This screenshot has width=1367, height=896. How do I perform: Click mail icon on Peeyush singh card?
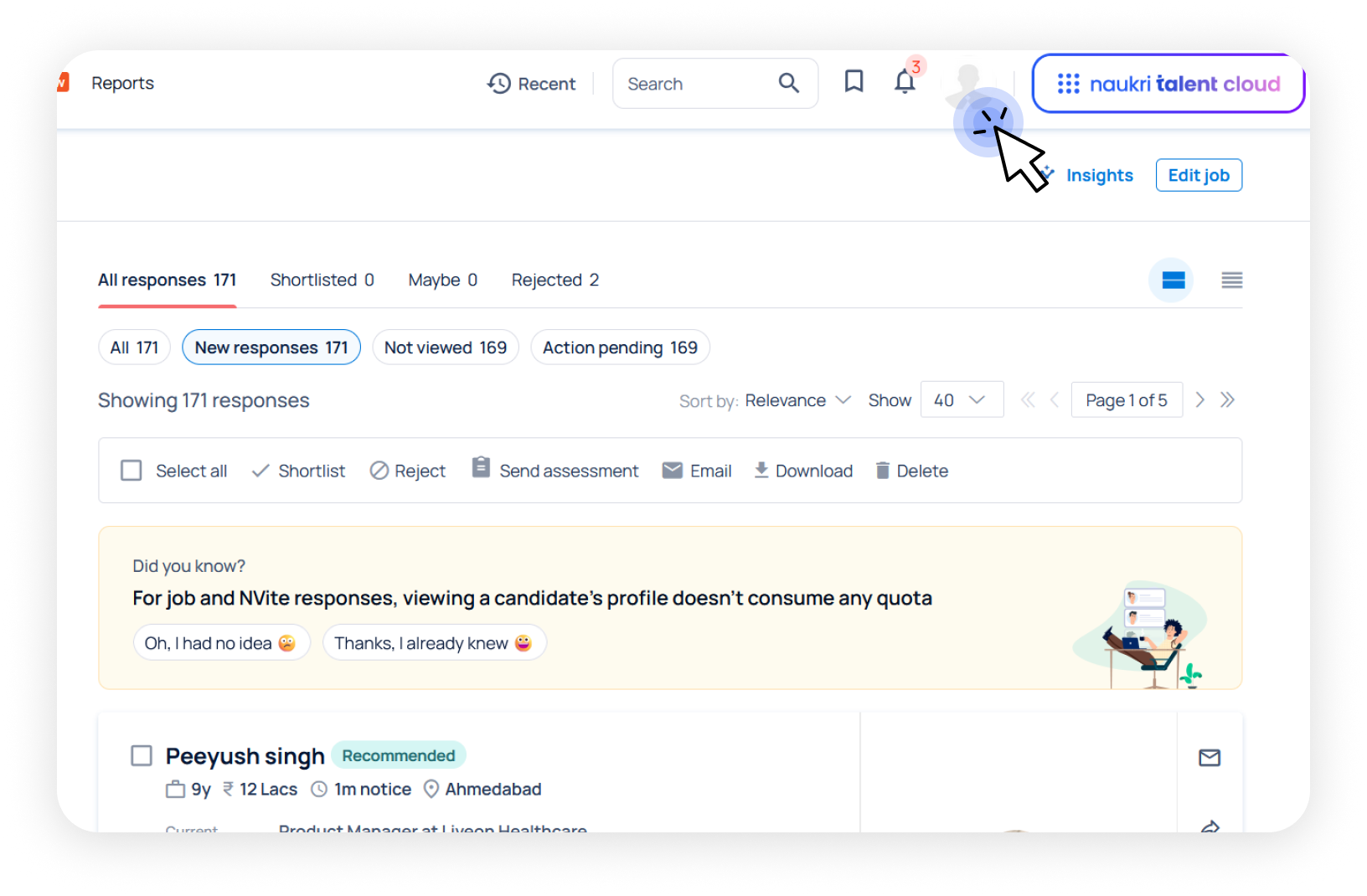1209,758
